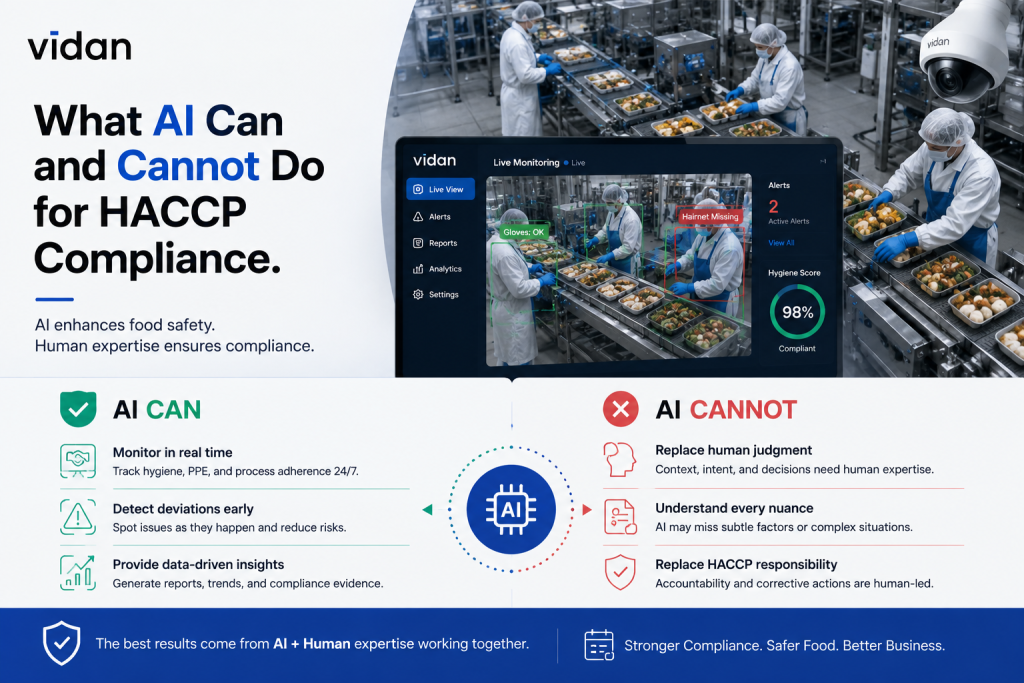Click the live monitoring video feed
Viewport: 1024px width, 683px height.
click(618, 270)
